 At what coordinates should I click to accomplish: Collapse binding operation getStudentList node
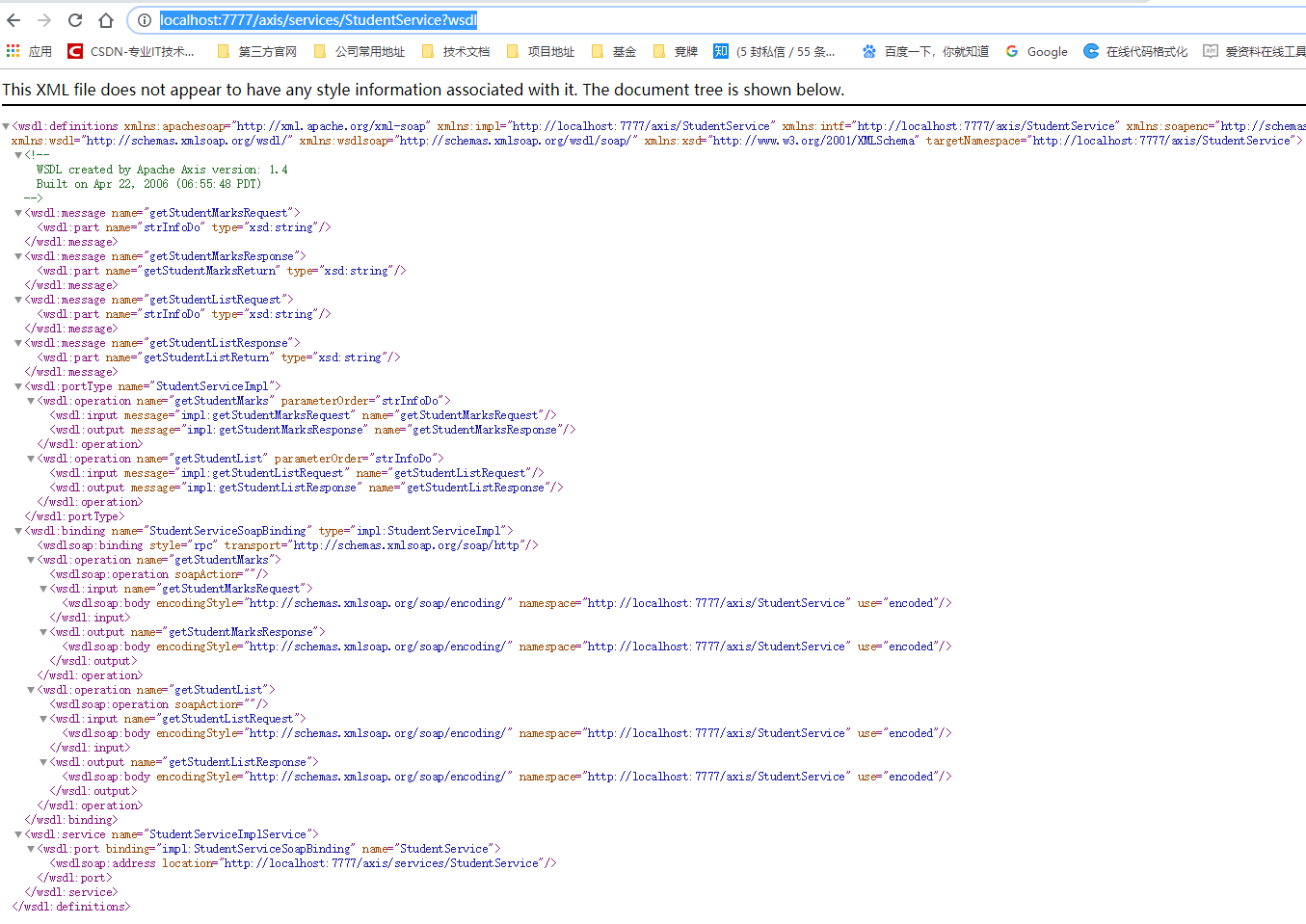point(31,690)
